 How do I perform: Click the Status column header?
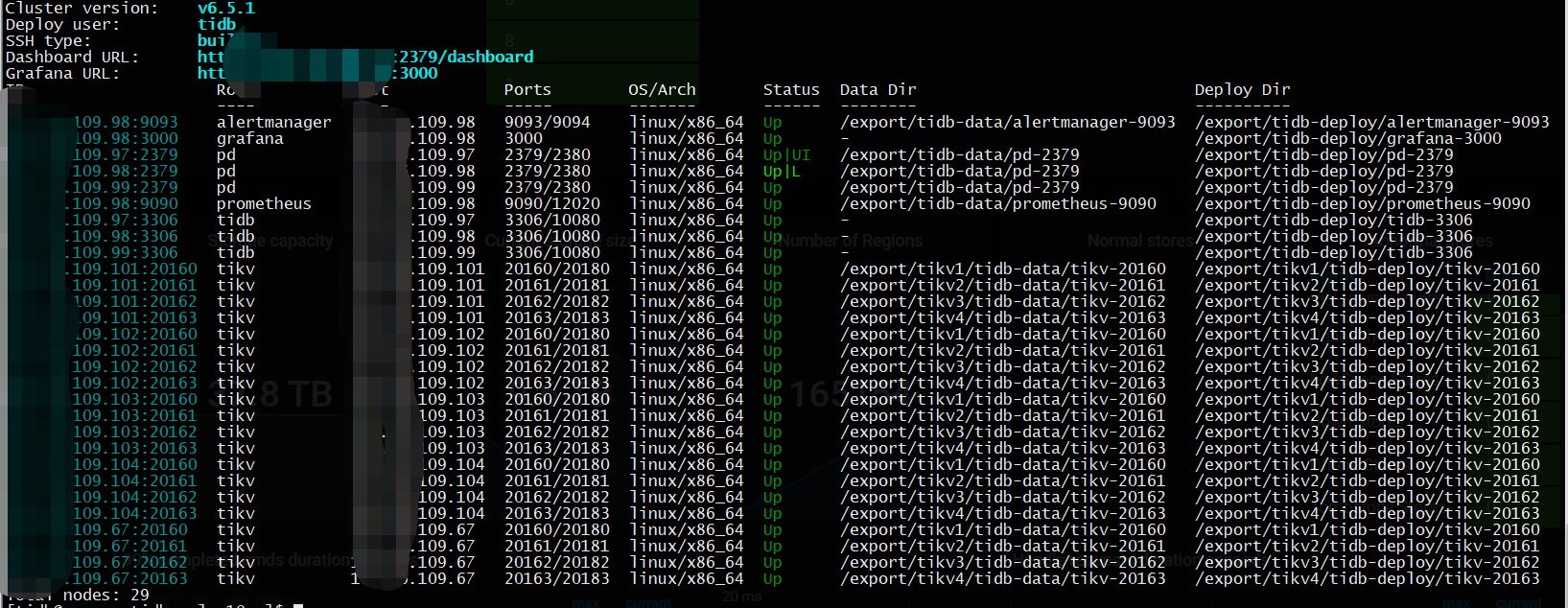click(x=791, y=89)
